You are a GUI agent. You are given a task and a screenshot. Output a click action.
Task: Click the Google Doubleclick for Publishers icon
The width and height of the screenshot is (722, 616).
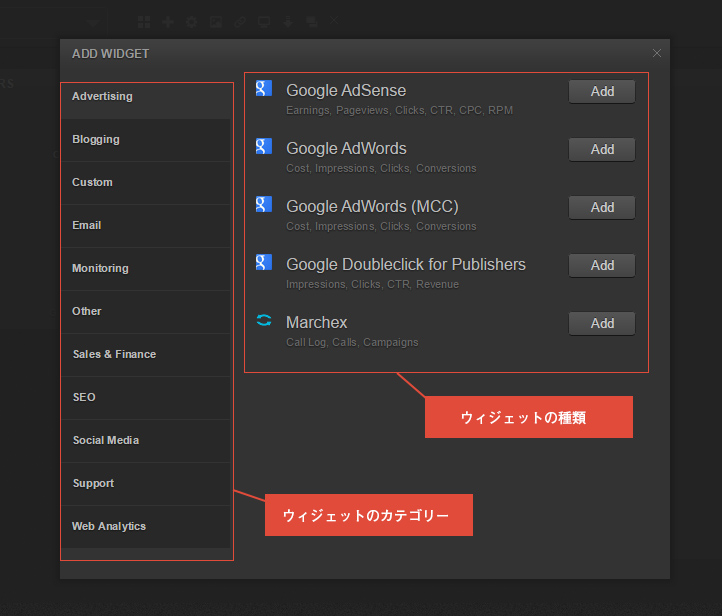click(264, 262)
